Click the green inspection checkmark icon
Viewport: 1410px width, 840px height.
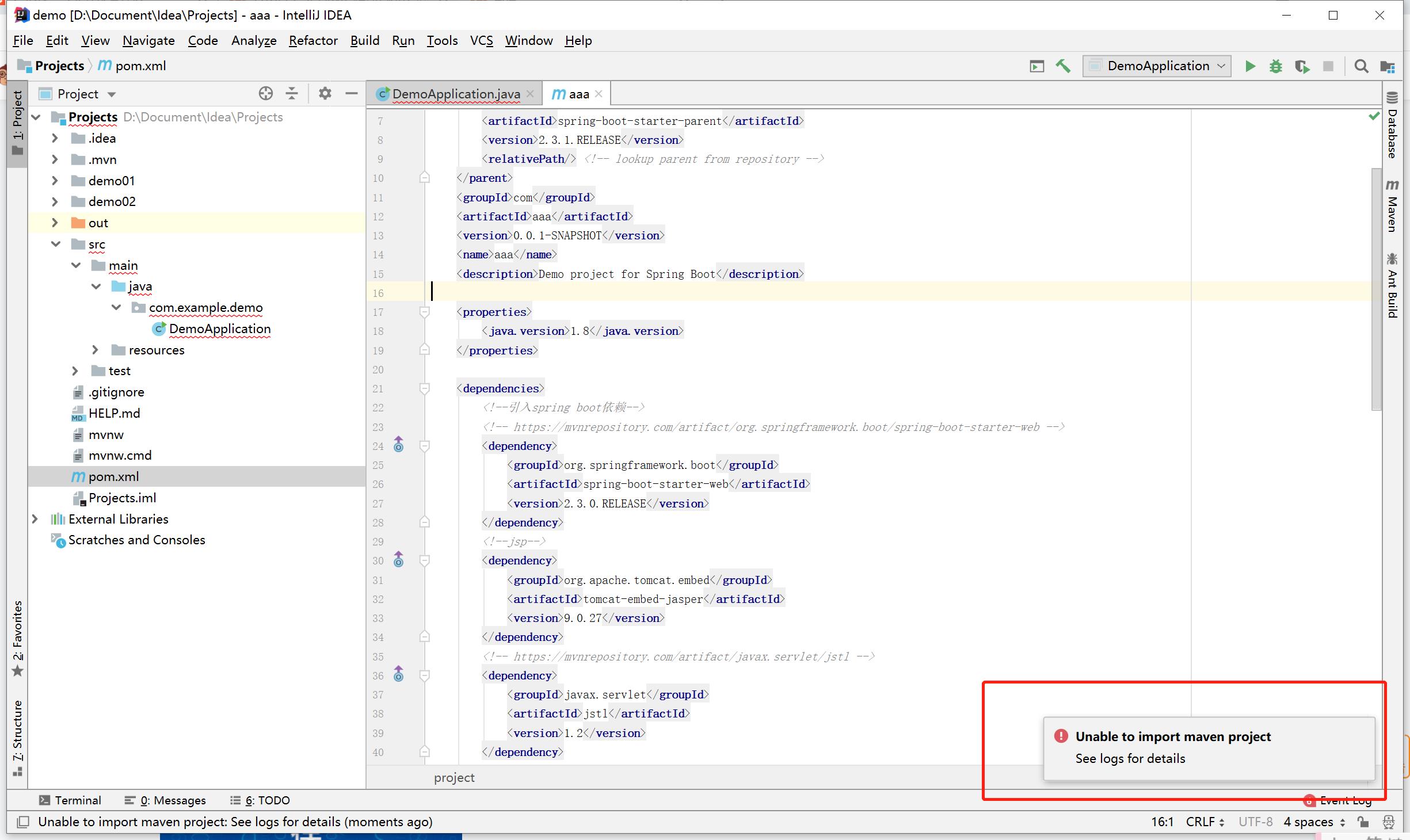(1374, 116)
